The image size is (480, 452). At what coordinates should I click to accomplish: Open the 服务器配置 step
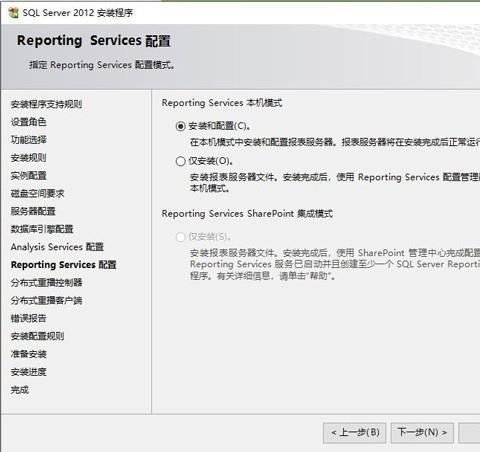pyautogui.click(x=33, y=211)
